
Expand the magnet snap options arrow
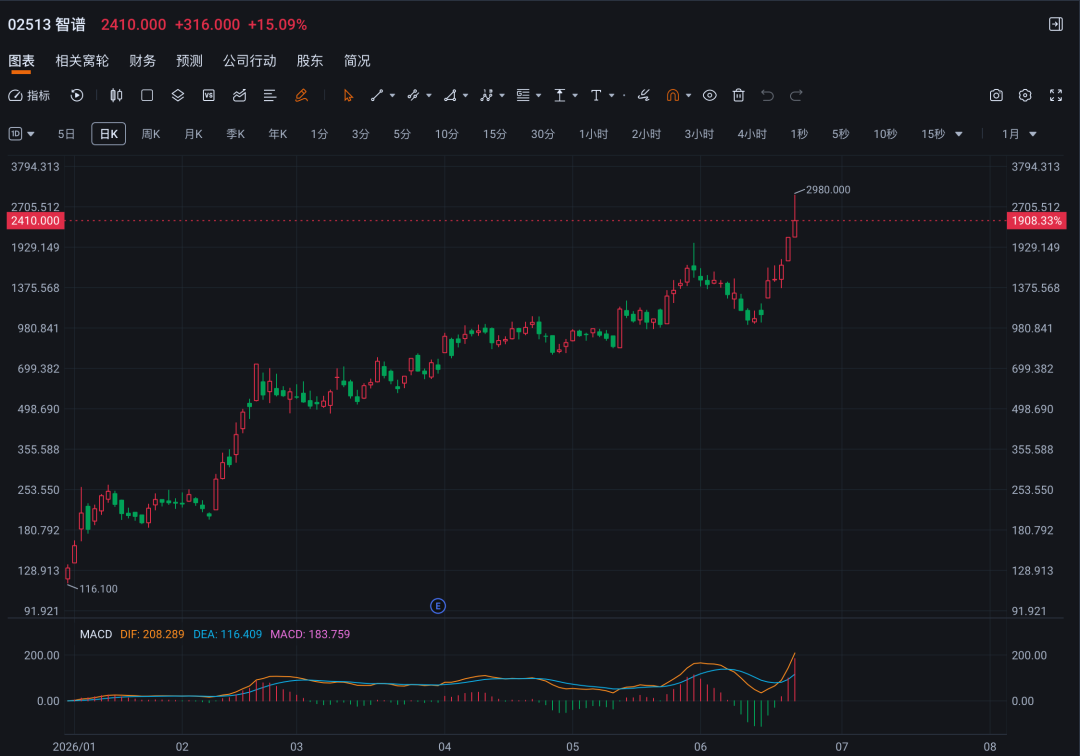[x=689, y=96]
